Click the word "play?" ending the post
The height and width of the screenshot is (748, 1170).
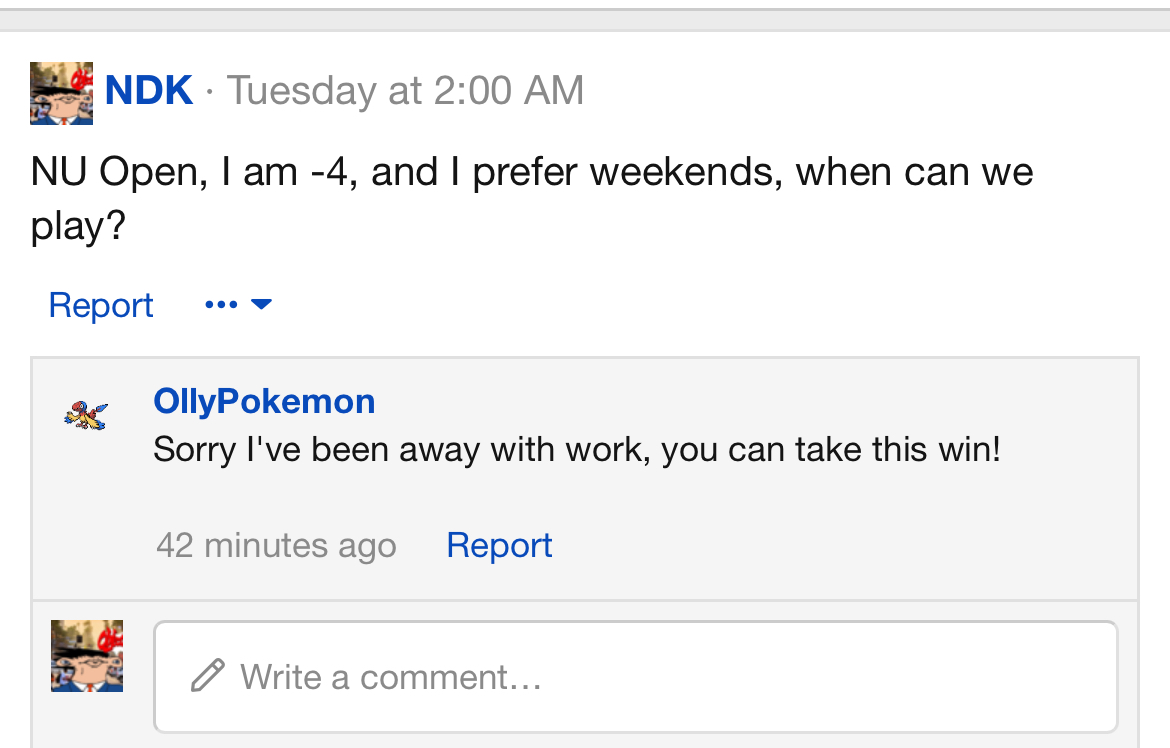click(78, 226)
